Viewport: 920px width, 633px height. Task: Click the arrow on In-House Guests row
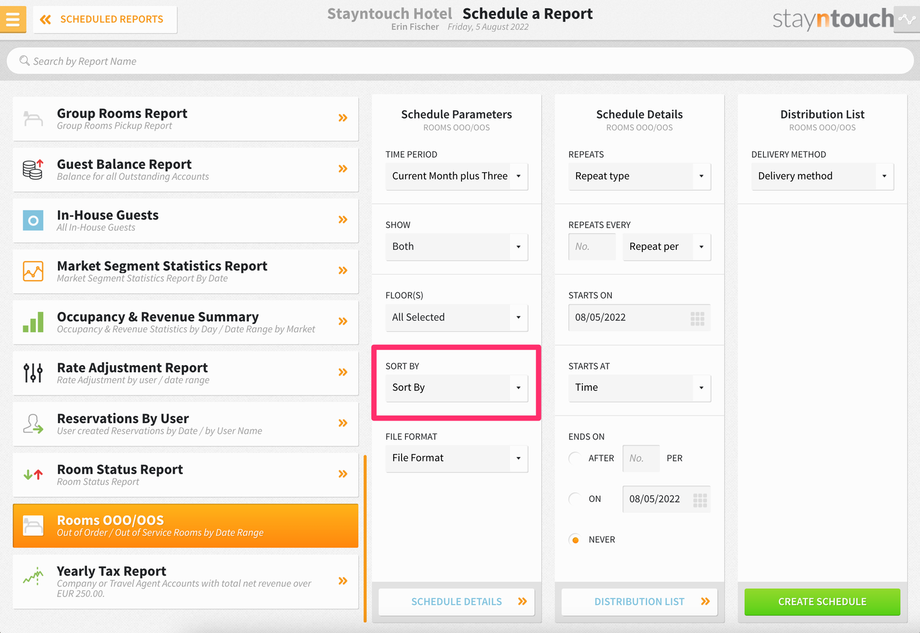[x=343, y=219]
